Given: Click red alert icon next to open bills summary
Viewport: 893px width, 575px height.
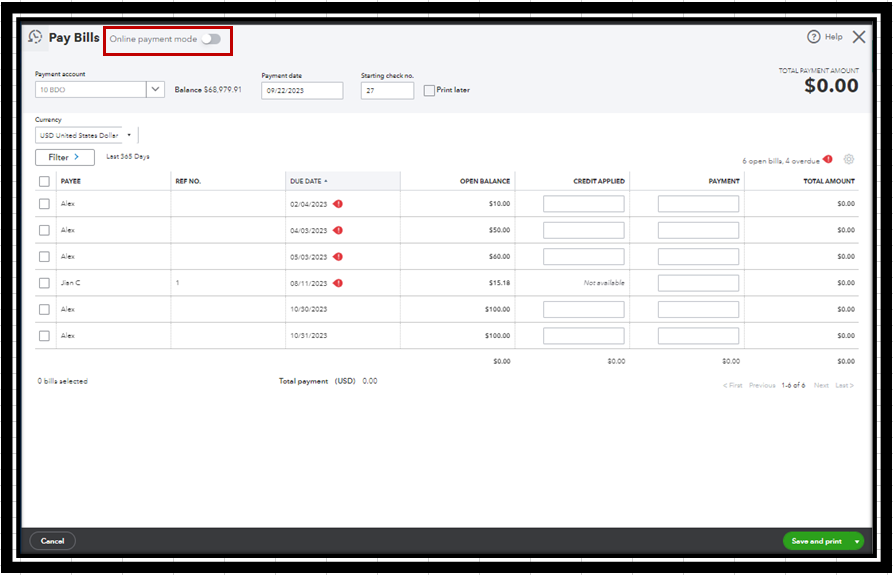Looking at the screenshot, I should point(827,160).
